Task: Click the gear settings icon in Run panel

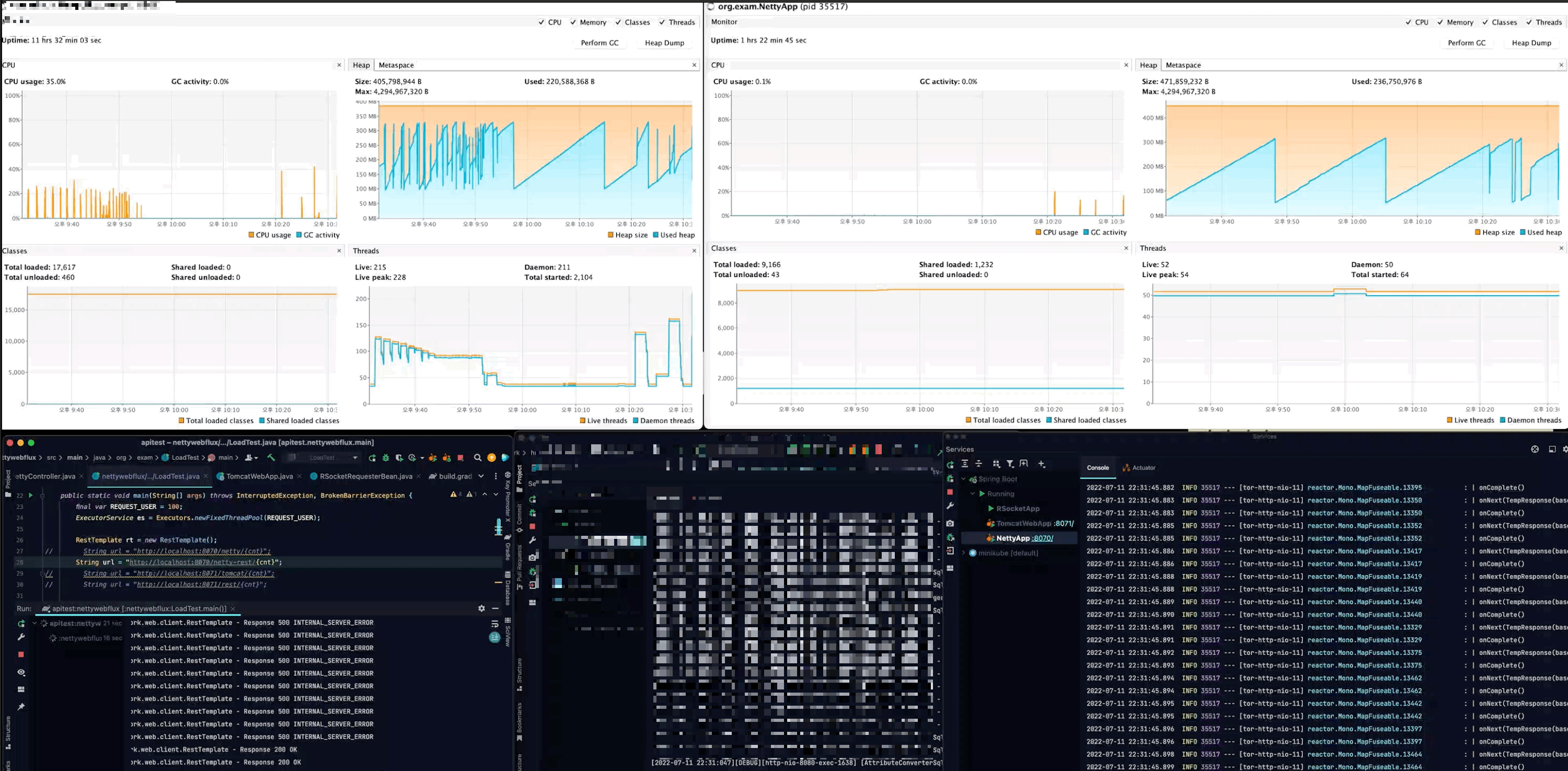Action: 481,608
